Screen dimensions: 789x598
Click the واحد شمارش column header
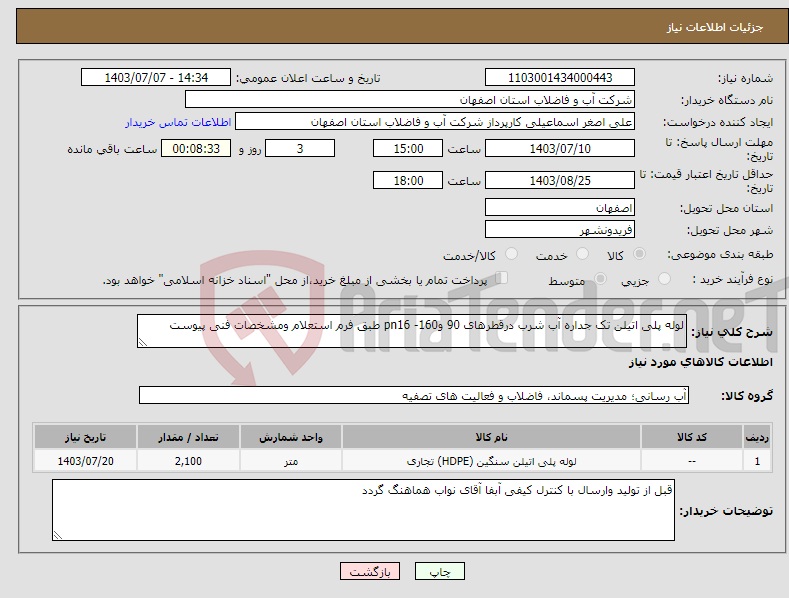click(291, 437)
